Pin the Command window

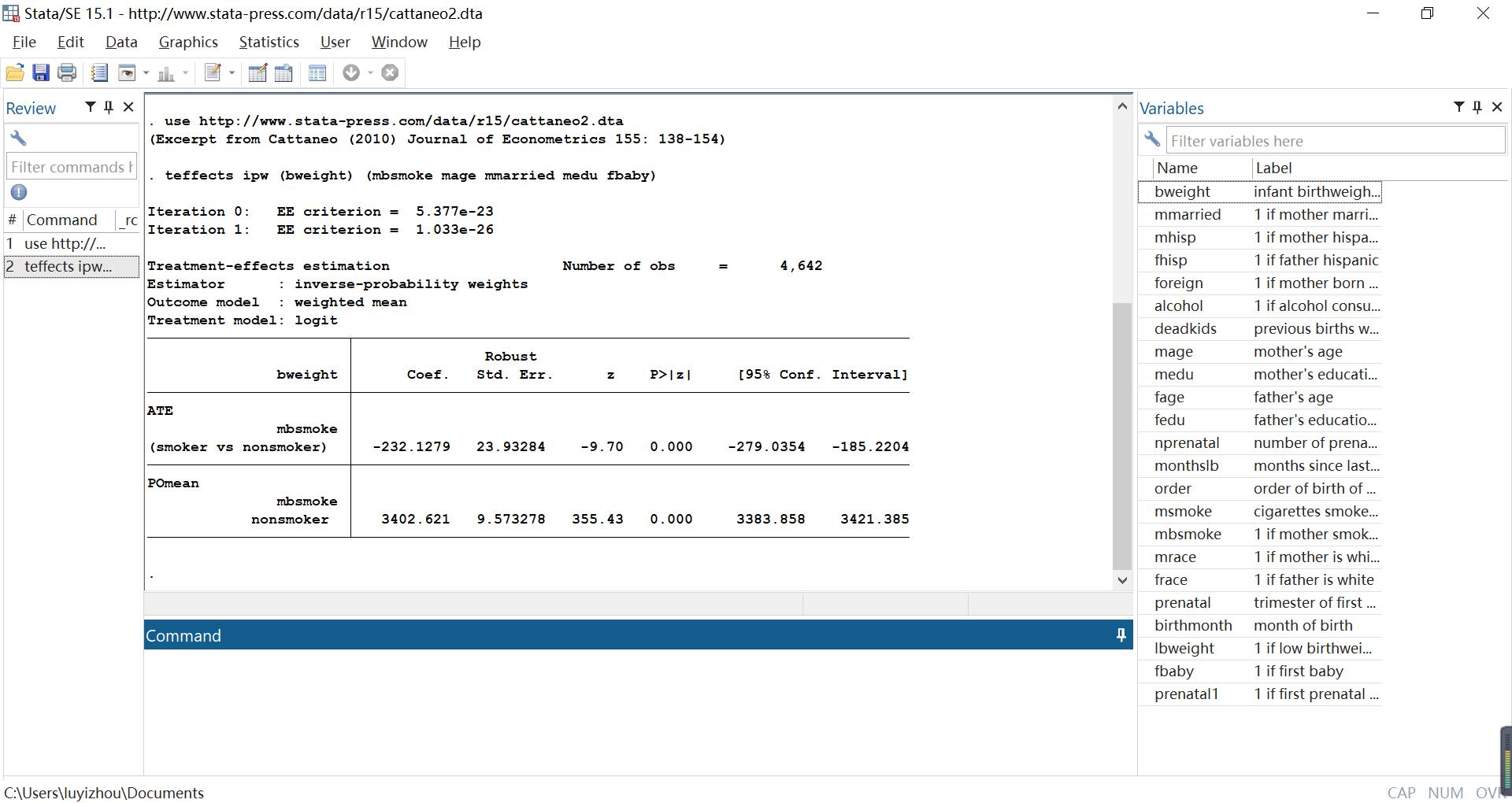pos(1121,635)
